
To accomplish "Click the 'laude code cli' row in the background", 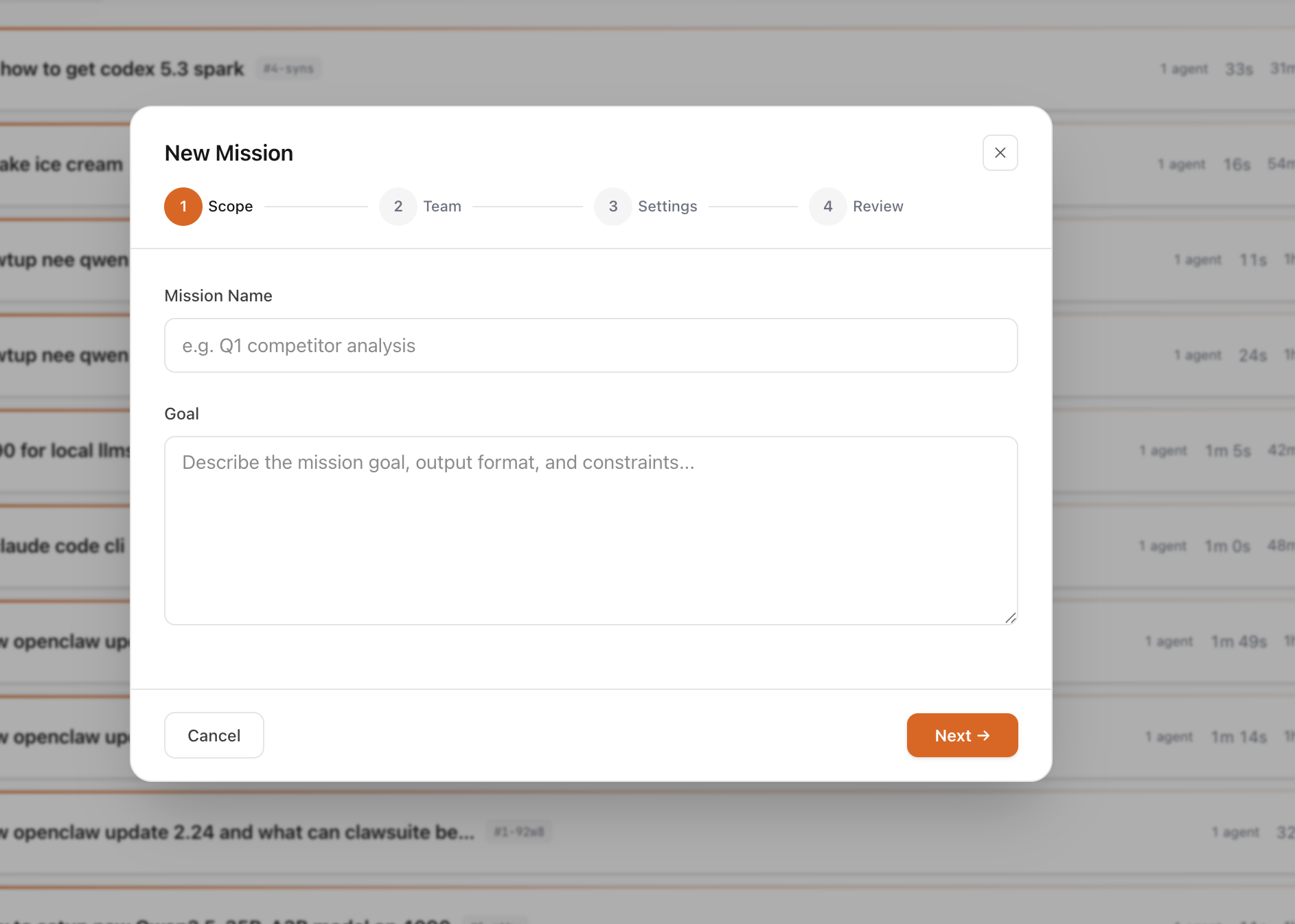I will (62, 546).
